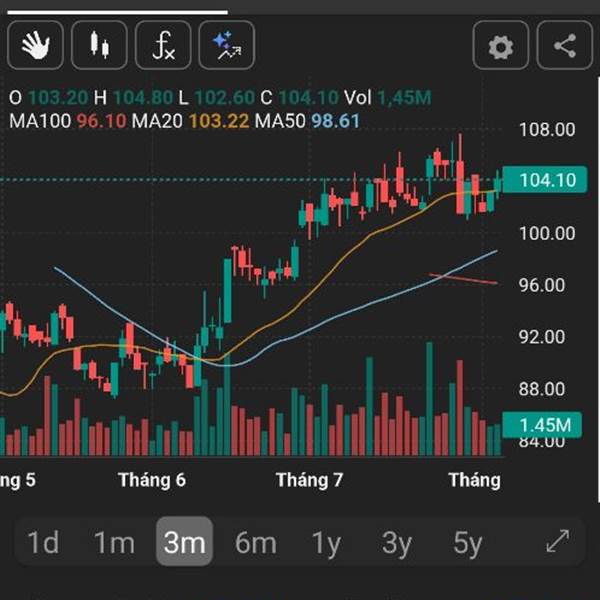Click the open price O 103.20

pyautogui.click(x=49, y=98)
